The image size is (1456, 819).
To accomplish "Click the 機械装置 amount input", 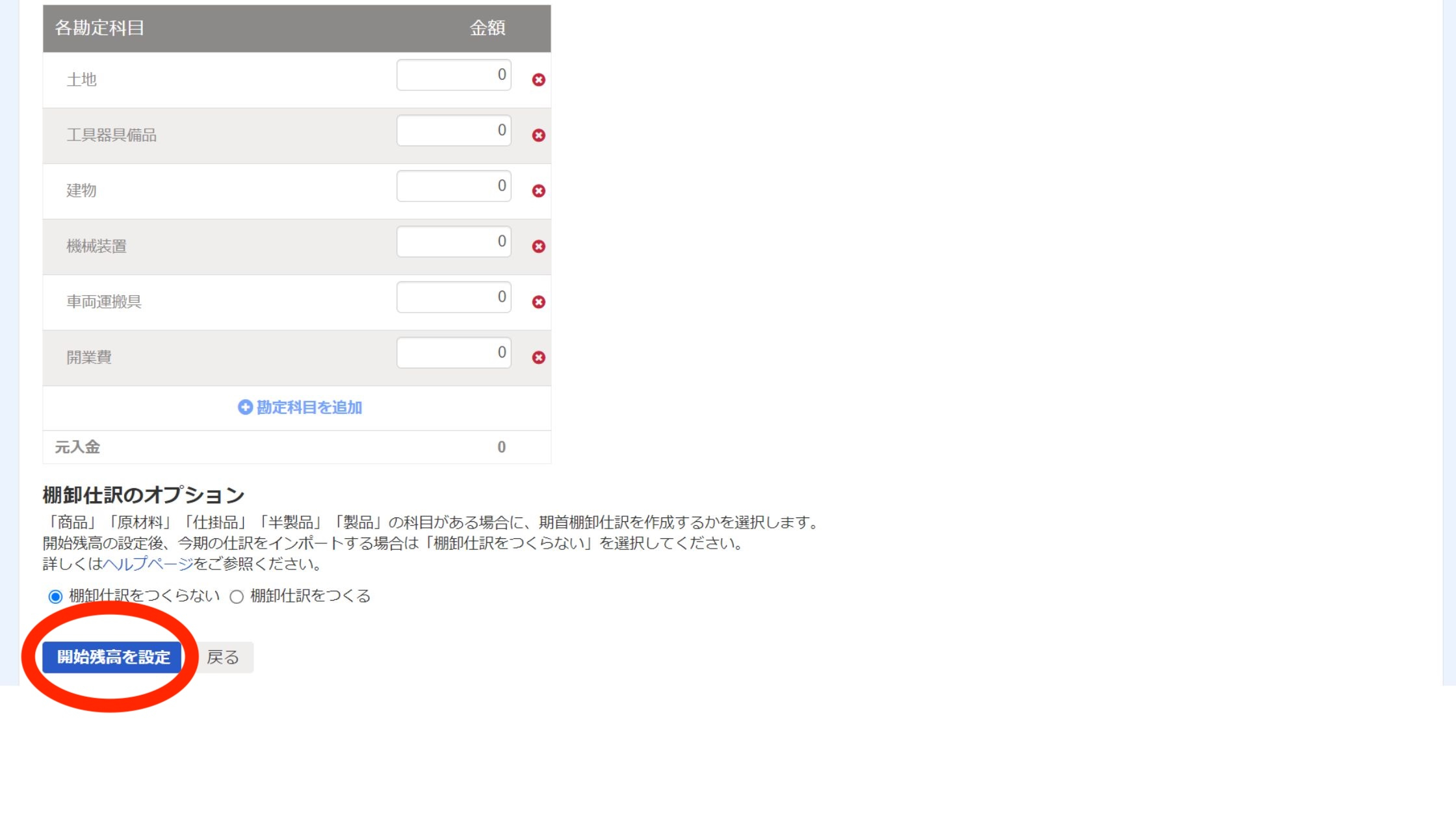I will tap(454, 242).
